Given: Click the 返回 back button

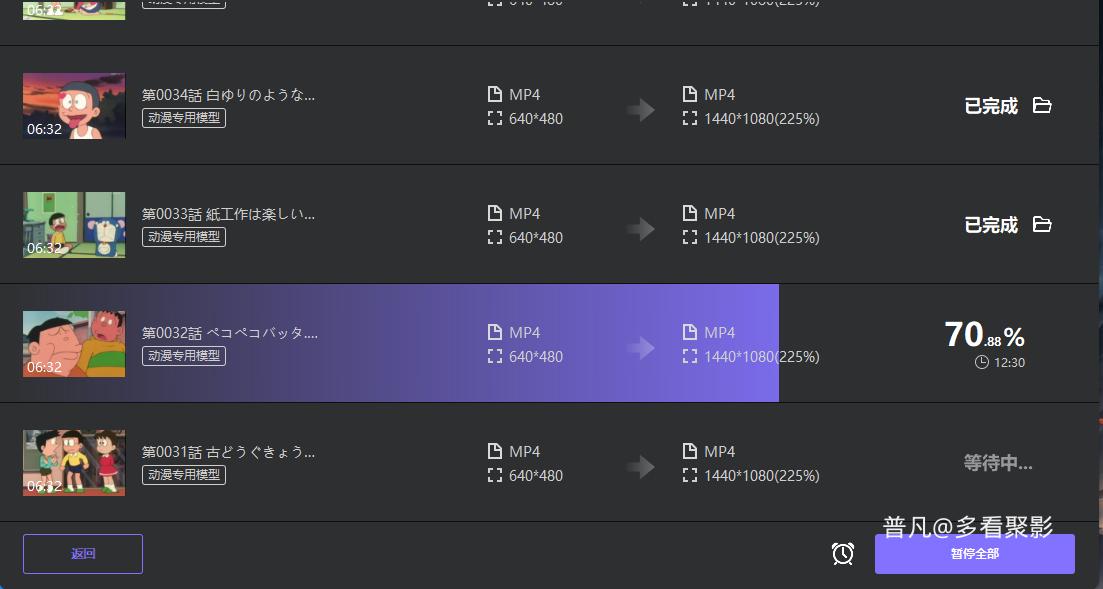Looking at the screenshot, I should pyautogui.click(x=83, y=554).
